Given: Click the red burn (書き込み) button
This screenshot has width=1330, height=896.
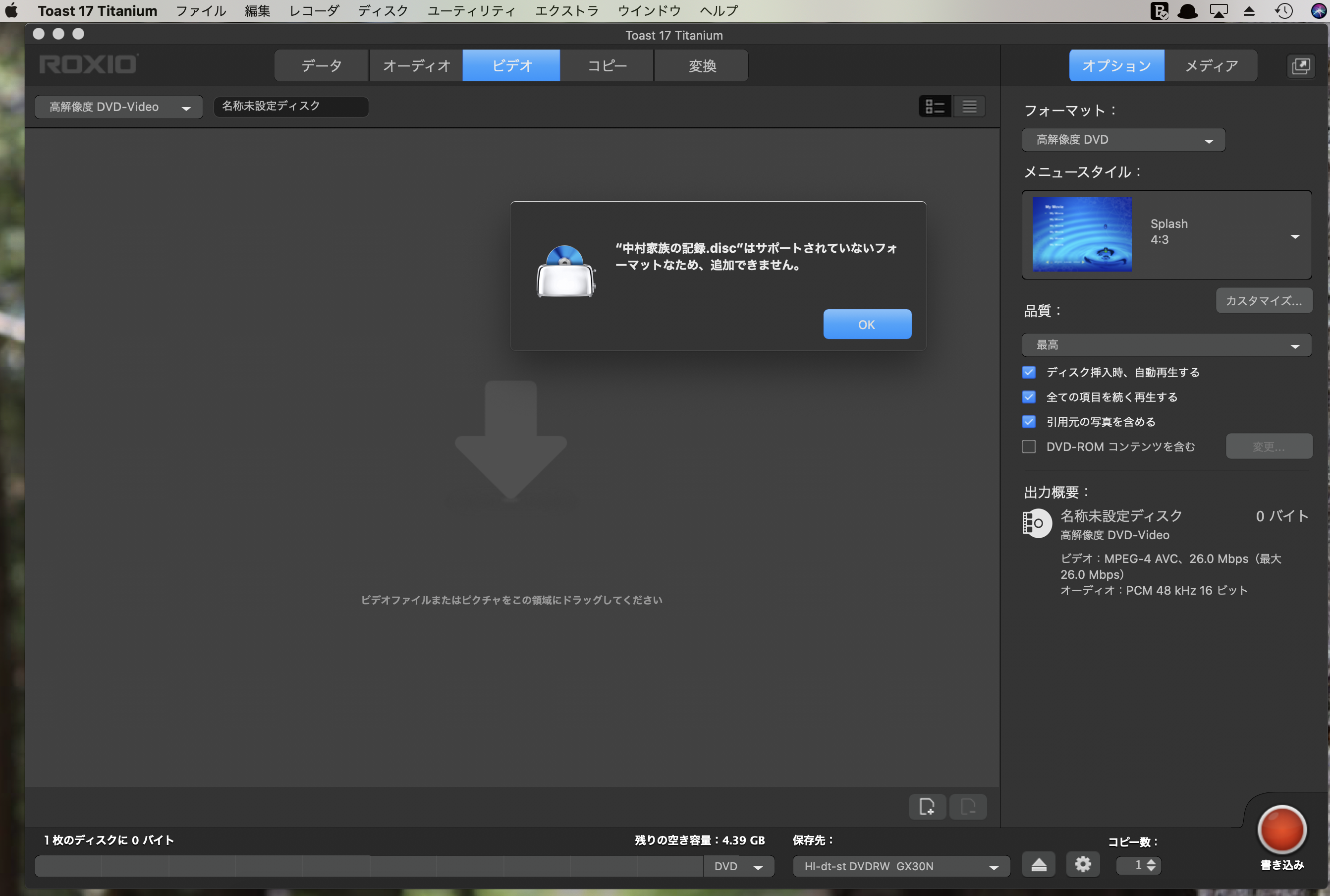Looking at the screenshot, I should (x=1281, y=829).
